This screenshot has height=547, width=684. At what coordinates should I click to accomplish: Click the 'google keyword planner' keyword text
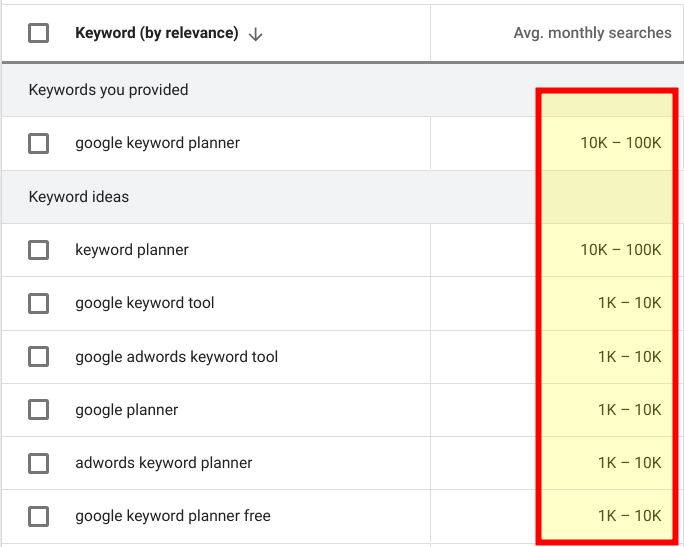pyautogui.click(x=157, y=143)
